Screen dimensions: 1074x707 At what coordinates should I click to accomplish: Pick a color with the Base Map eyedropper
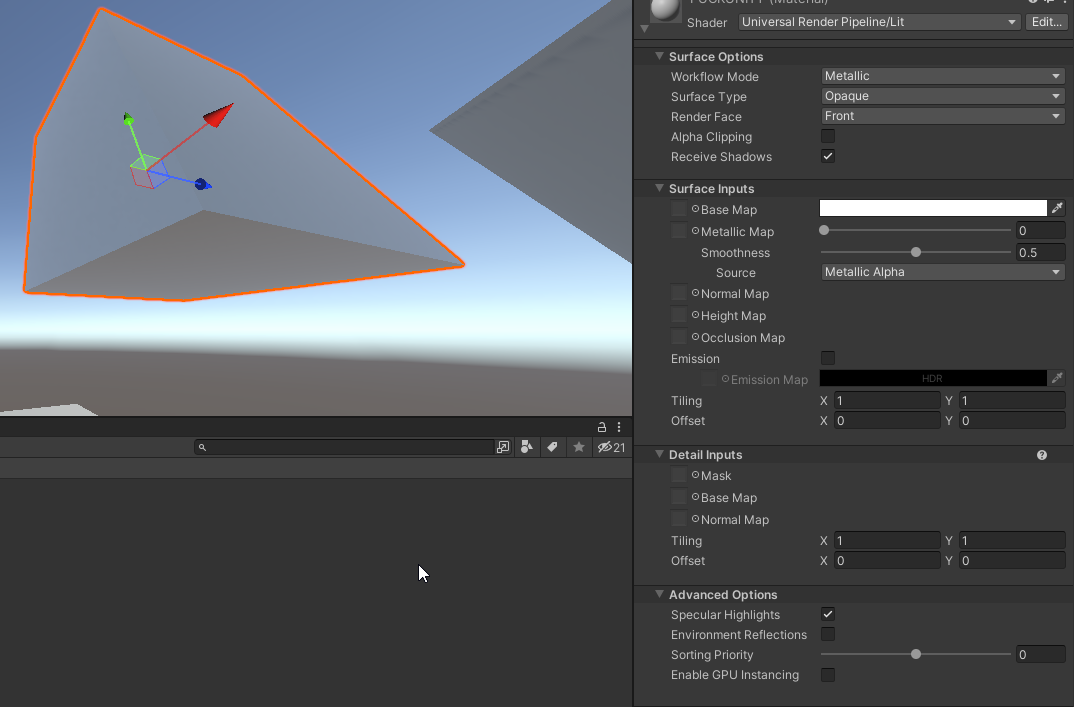coord(1057,208)
